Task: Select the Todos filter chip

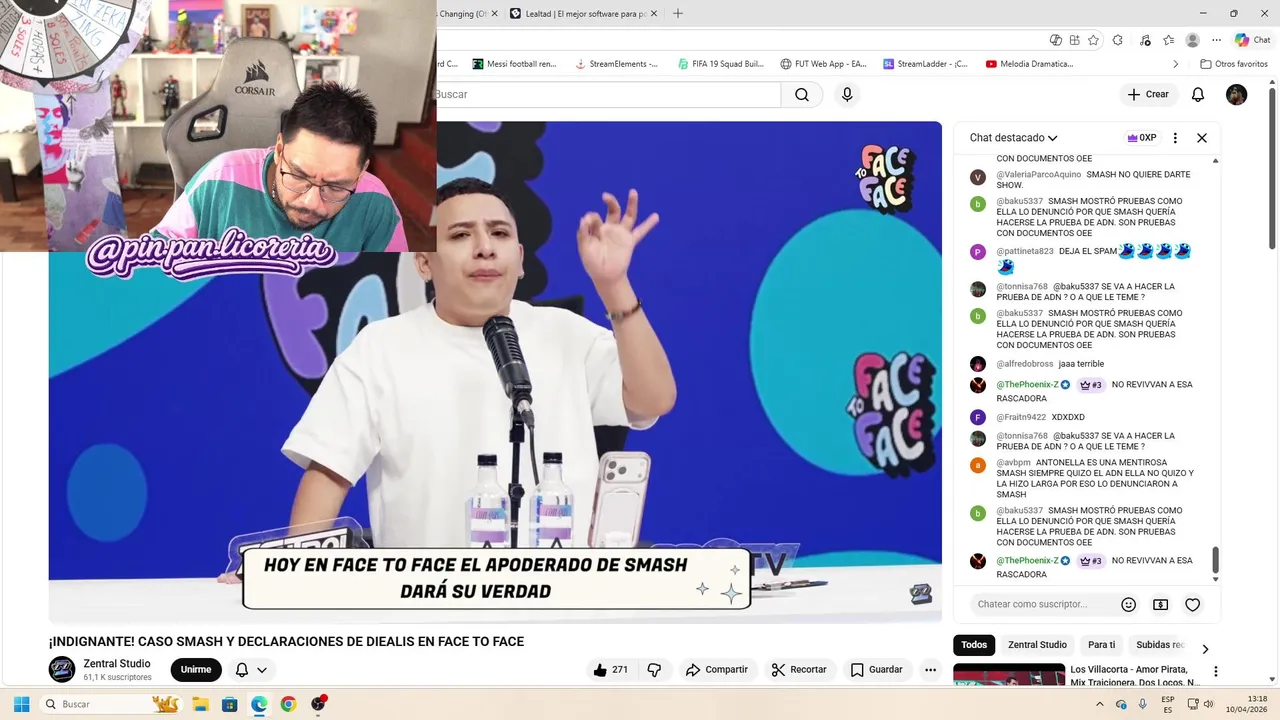Action: [x=974, y=645]
